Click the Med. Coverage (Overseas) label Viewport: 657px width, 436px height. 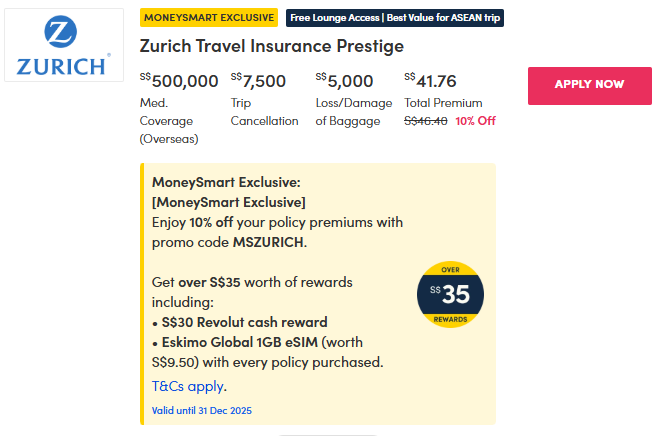tap(169, 121)
